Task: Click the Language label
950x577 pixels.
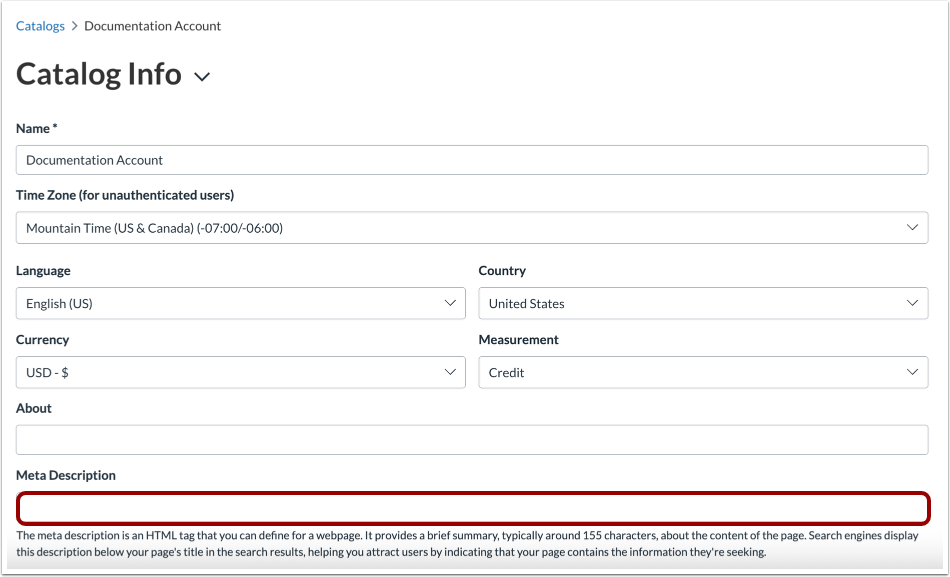Action: pos(43,271)
